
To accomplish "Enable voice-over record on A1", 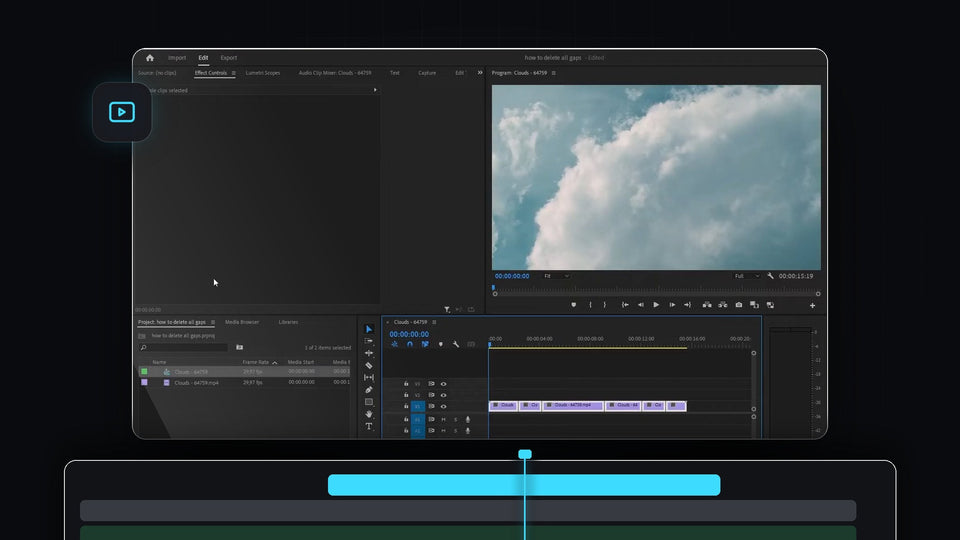I will [468, 419].
